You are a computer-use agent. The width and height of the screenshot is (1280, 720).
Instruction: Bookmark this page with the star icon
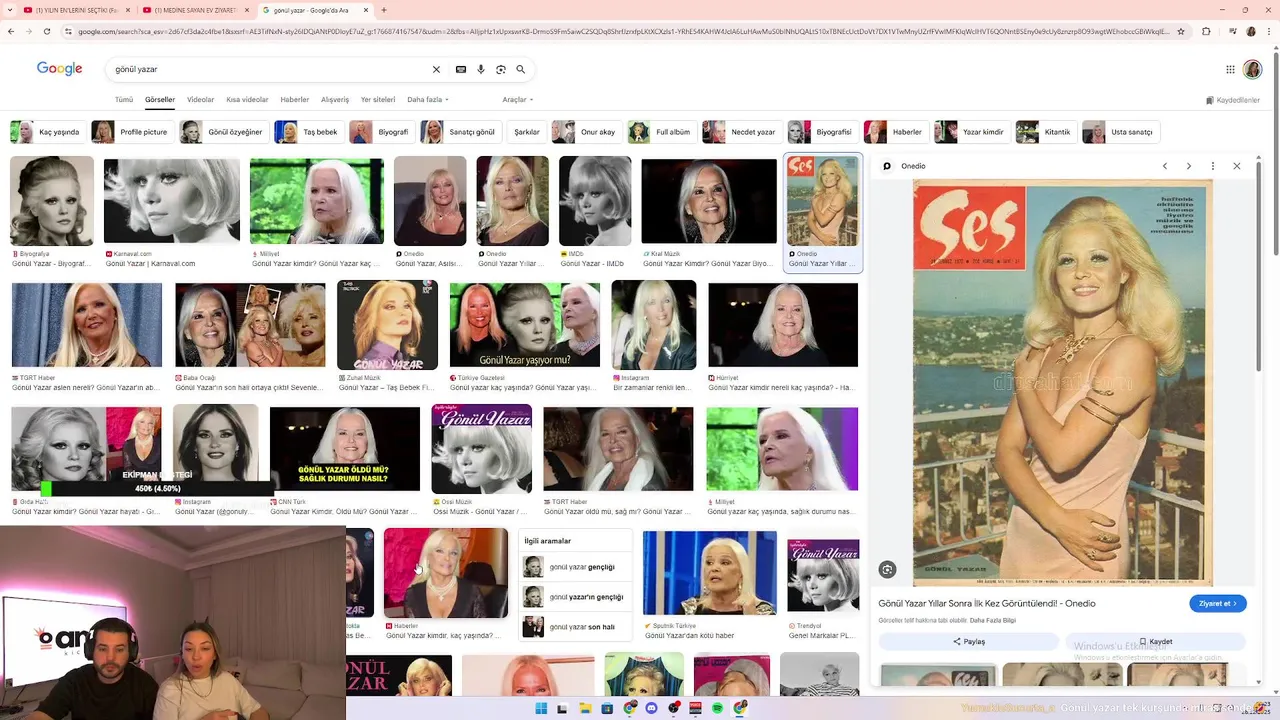pyautogui.click(x=1181, y=31)
